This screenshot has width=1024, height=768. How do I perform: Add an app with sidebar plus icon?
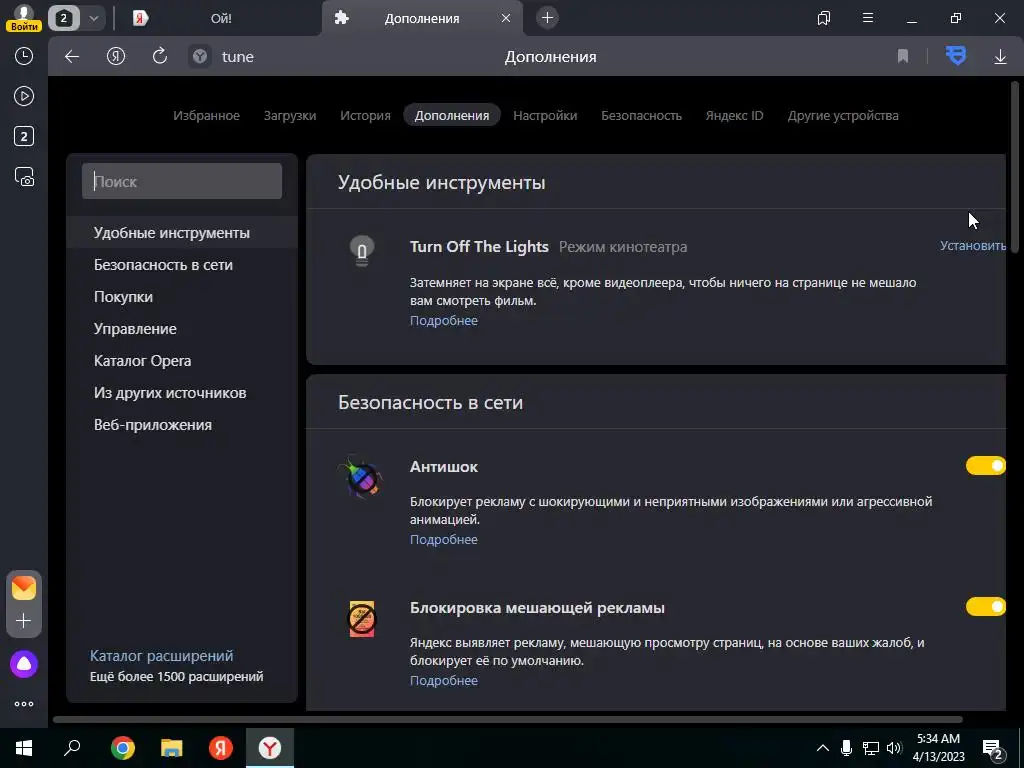(x=24, y=620)
